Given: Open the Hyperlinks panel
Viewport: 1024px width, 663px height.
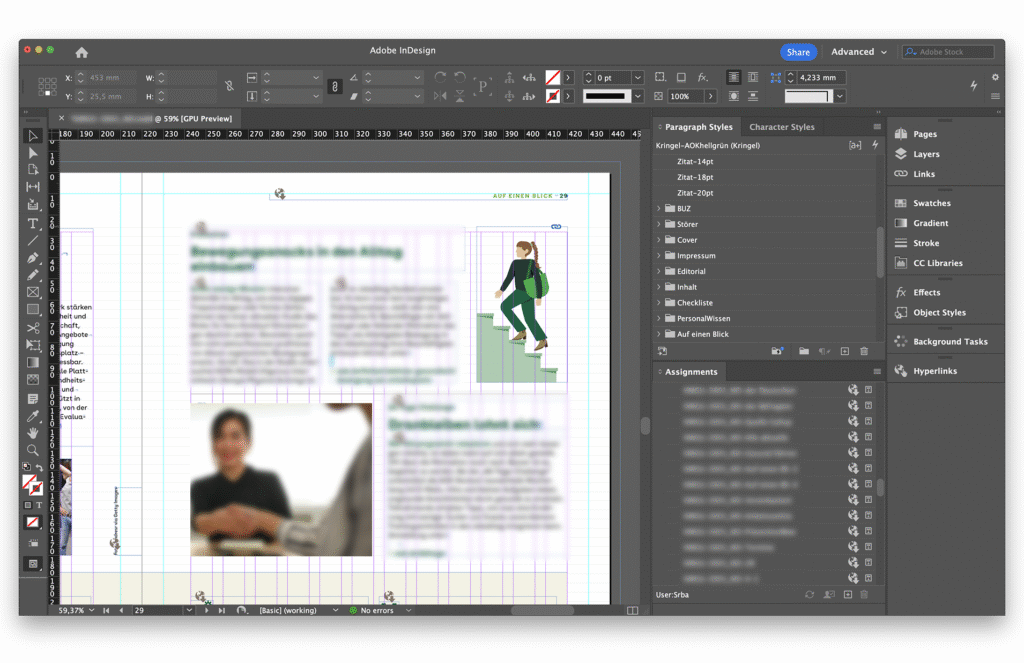Looking at the screenshot, I should 934,371.
